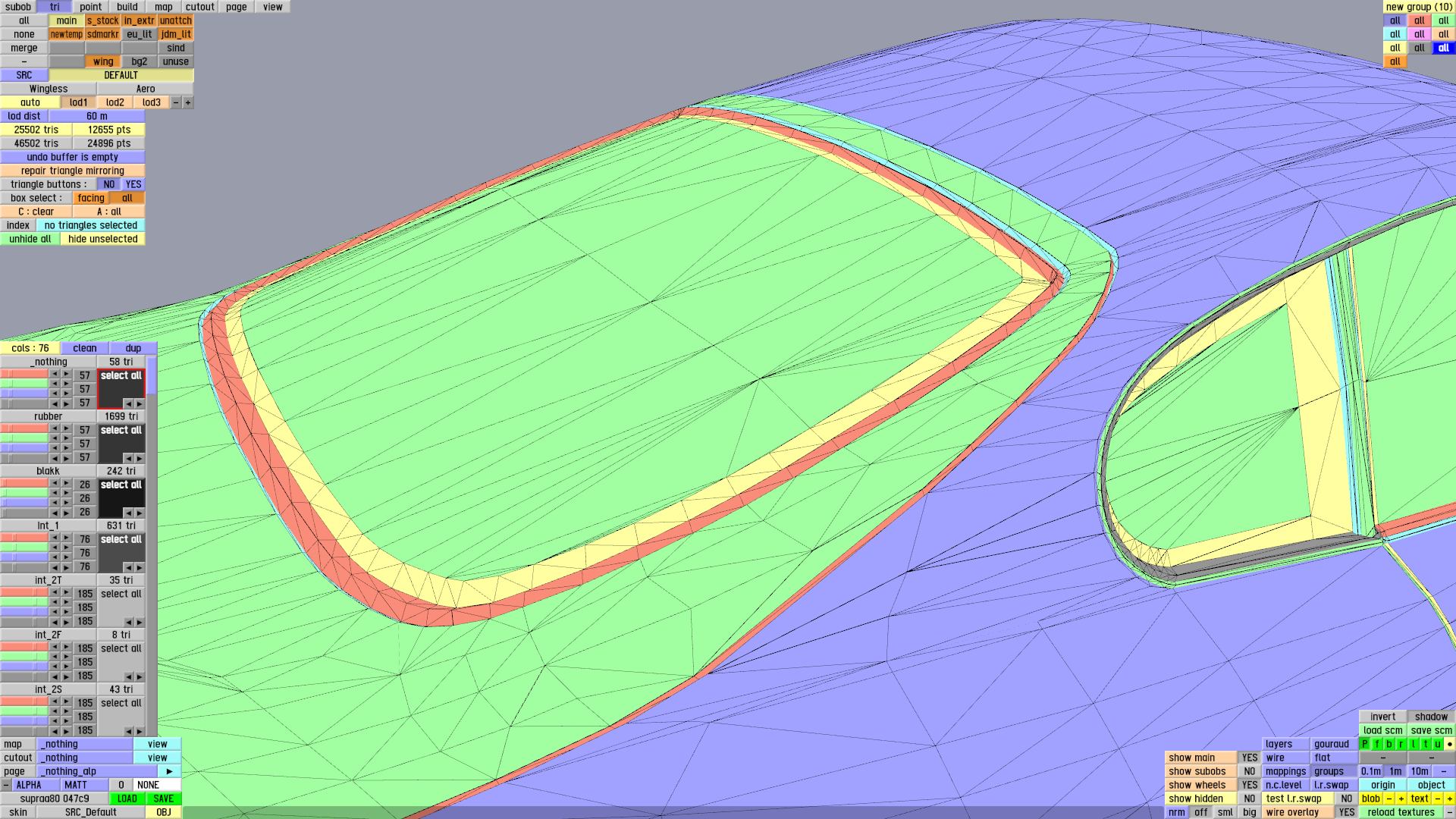Click the SAVE button
Viewport: 1456px width, 819px height.
tap(163, 799)
